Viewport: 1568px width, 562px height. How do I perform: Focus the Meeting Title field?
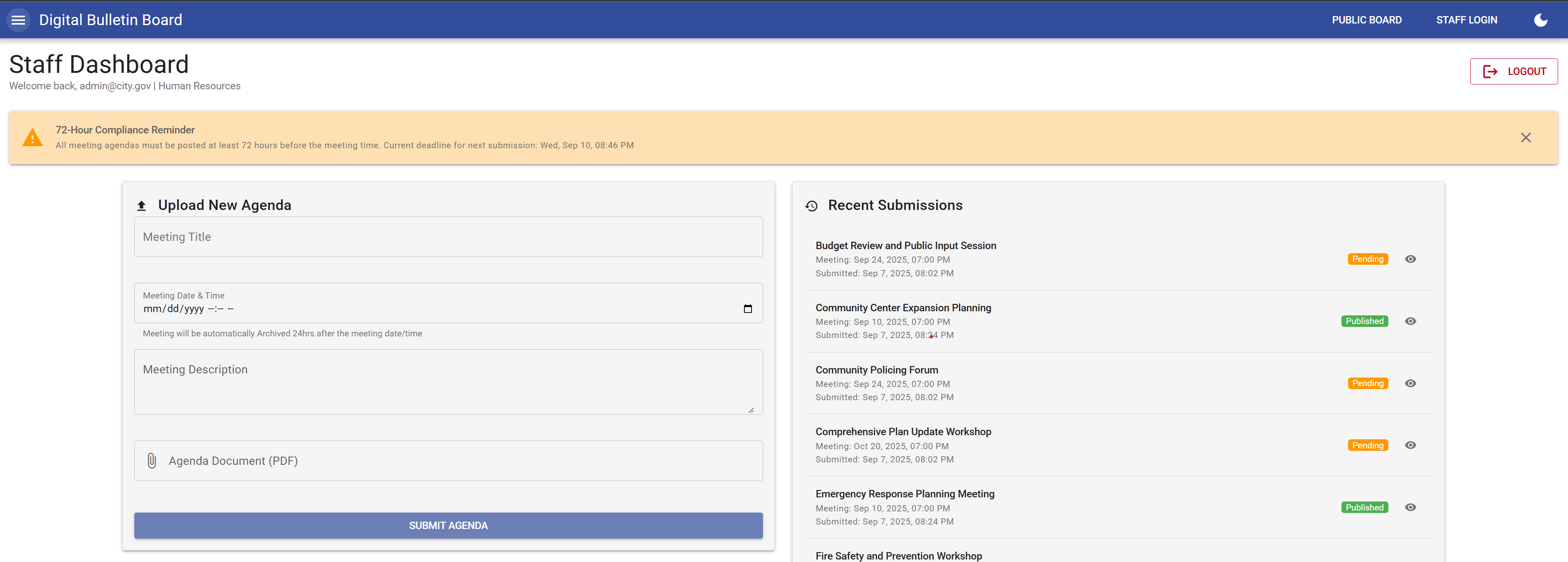point(448,237)
